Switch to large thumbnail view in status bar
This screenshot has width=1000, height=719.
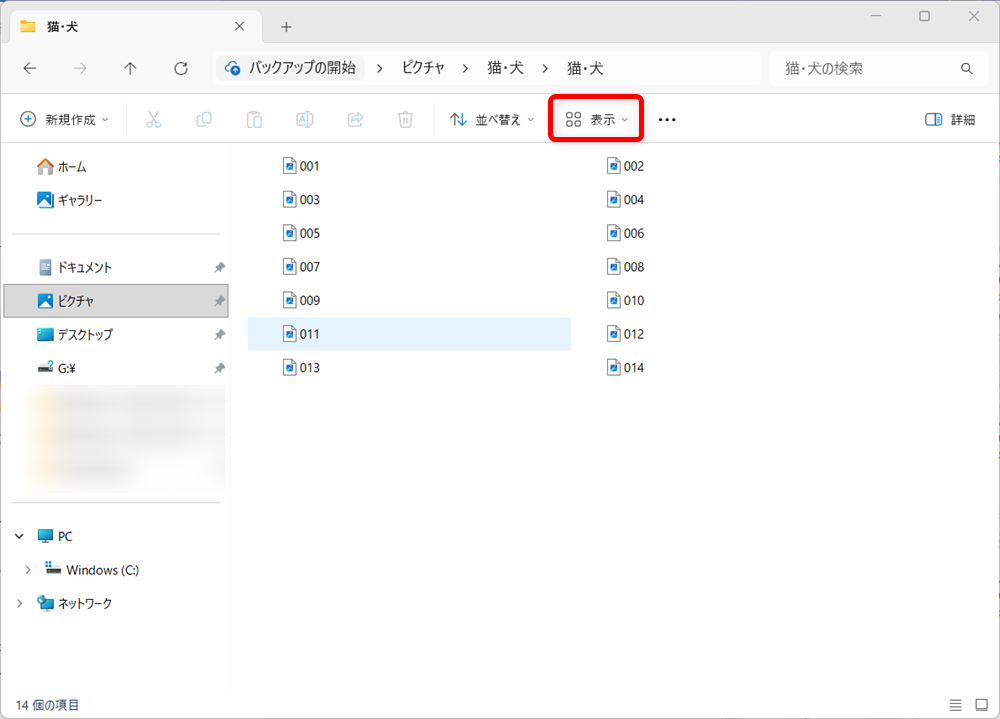(x=981, y=706)
